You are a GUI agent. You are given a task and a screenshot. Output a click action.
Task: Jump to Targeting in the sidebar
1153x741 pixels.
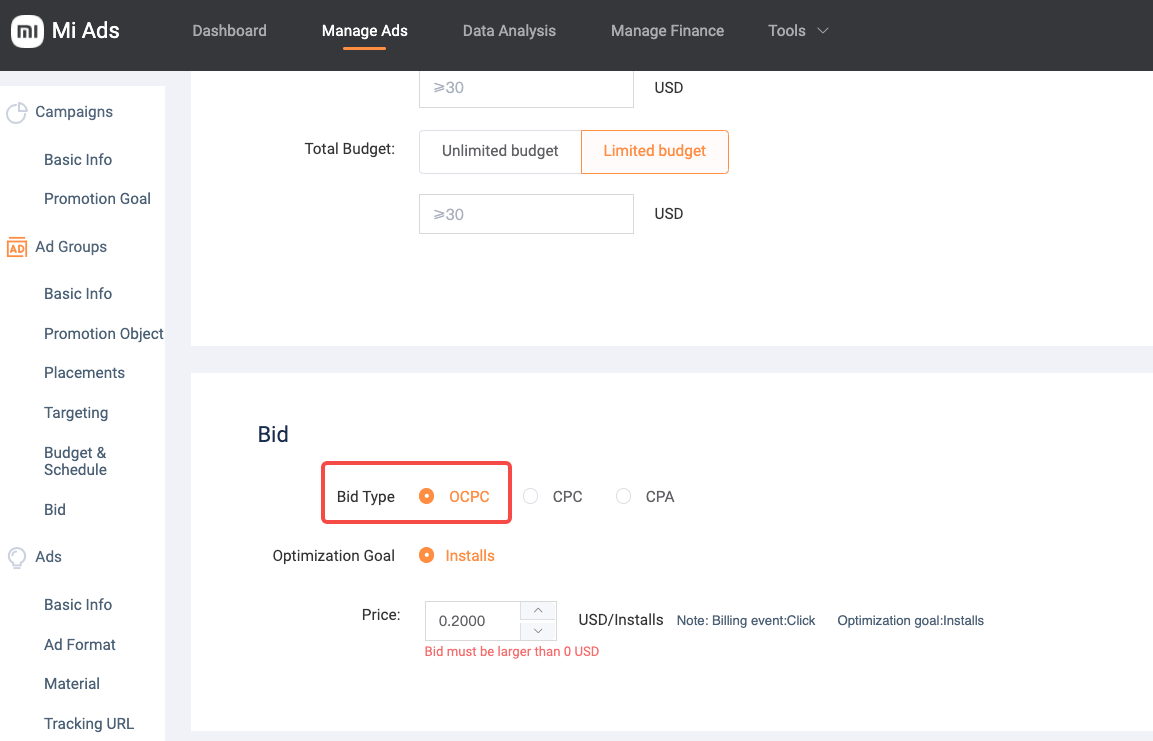76,413
